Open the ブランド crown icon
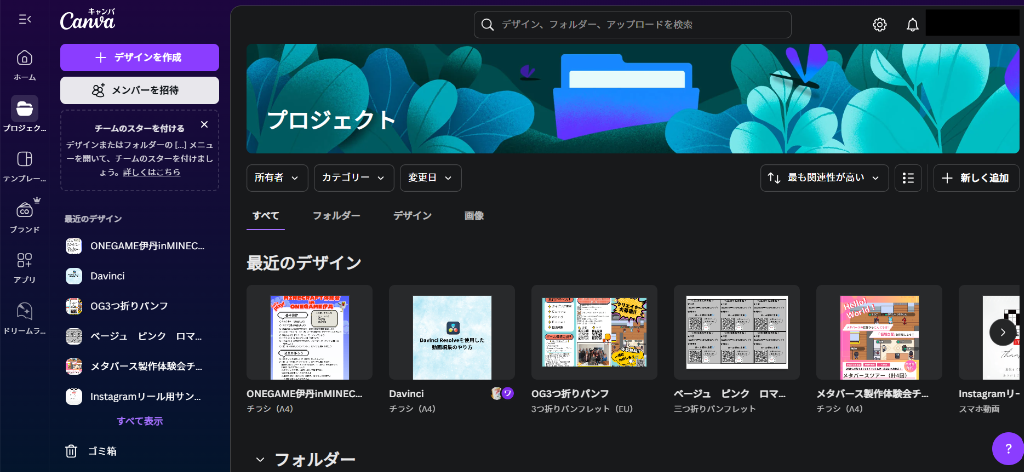 (x=25, y=210)
